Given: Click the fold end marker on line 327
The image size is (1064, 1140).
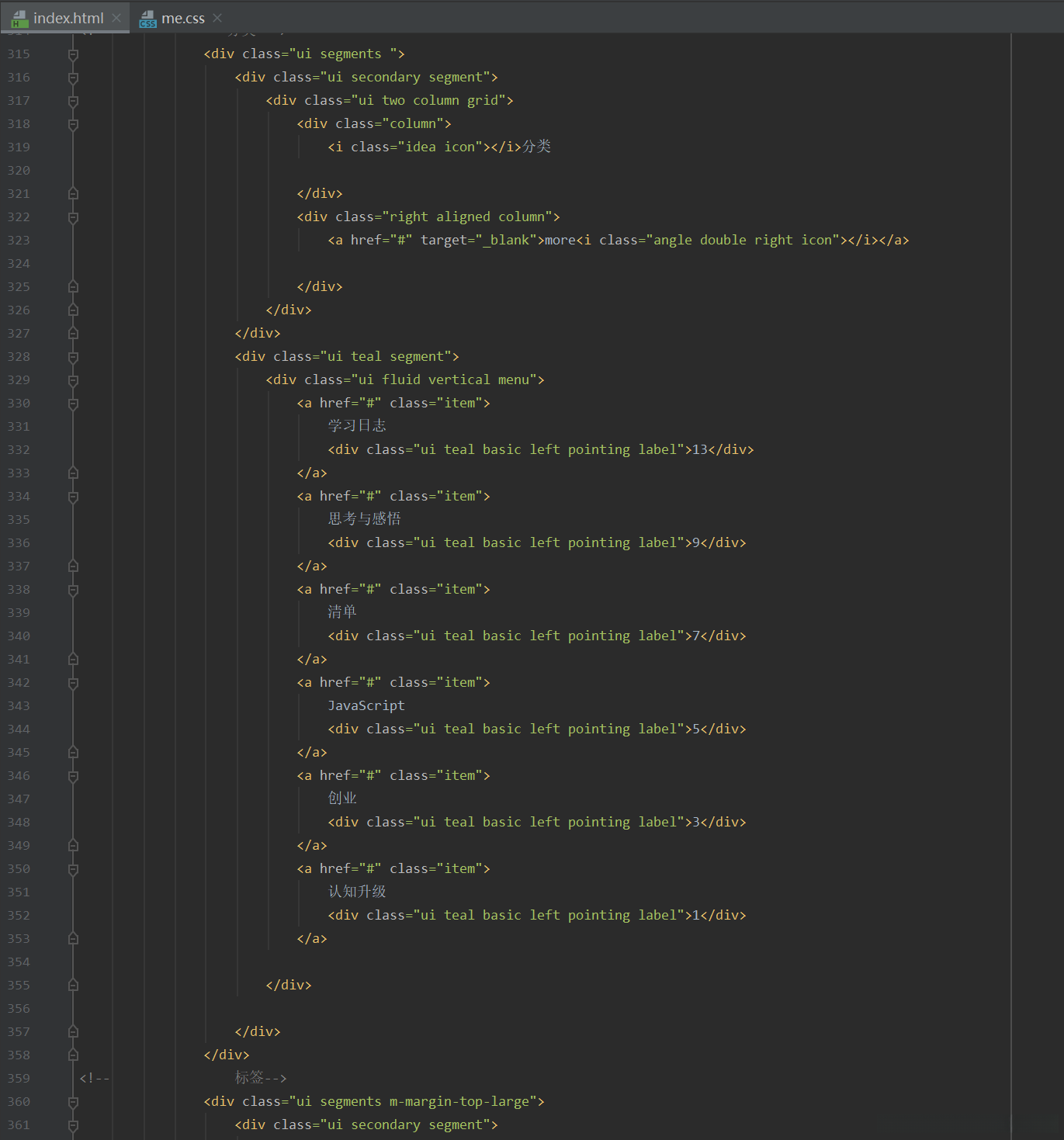Looking at the screenshot, I should point(73,334).
